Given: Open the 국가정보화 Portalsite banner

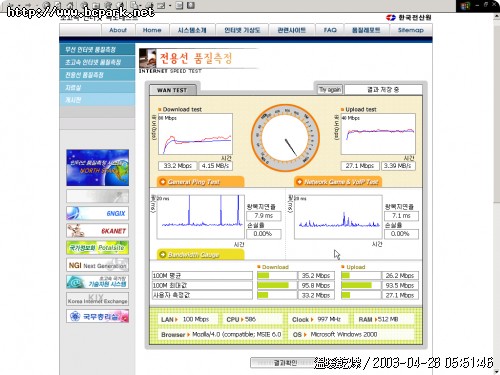Looking at the screenshot, I should [x=97, y=248].
